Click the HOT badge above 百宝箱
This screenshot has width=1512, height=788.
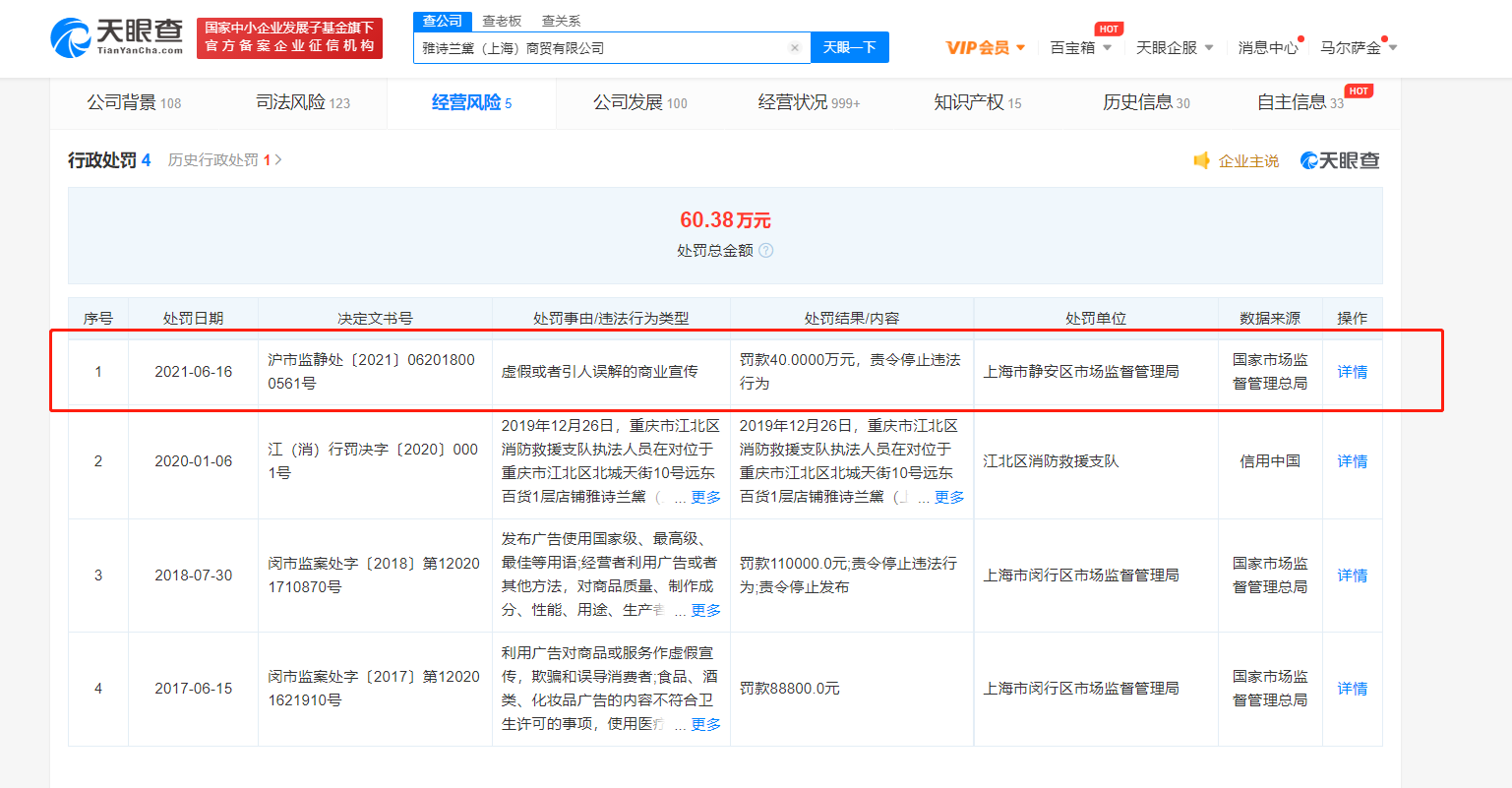(1109, 28)
